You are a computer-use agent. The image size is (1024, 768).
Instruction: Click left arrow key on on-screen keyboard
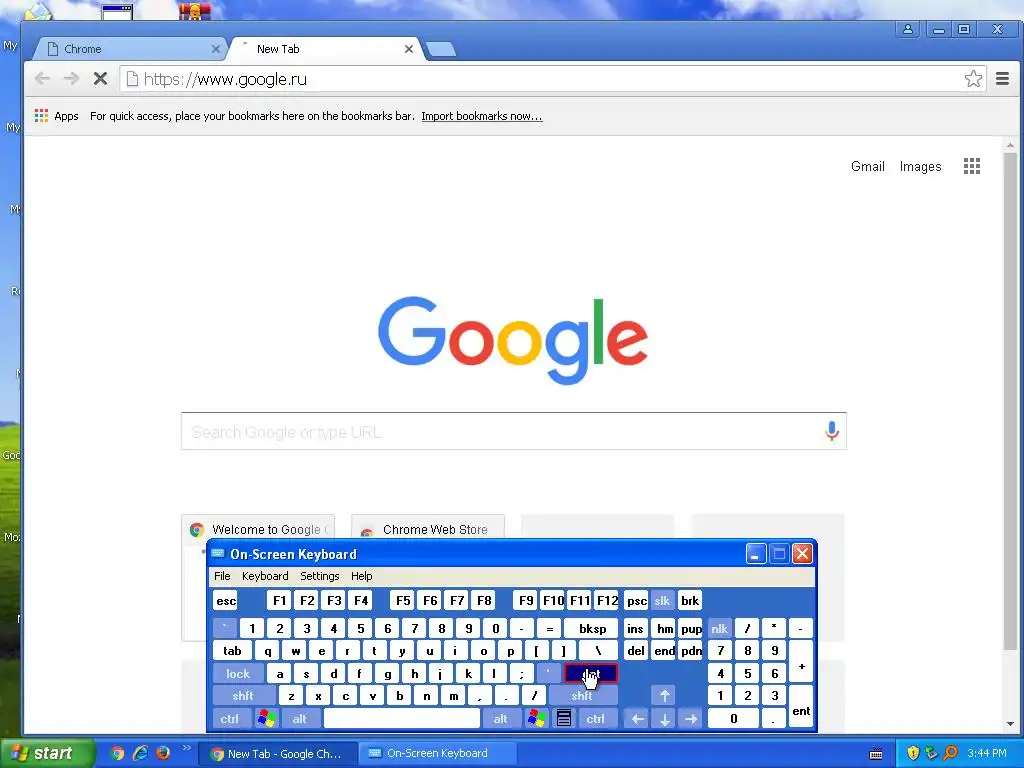[637, 718]
